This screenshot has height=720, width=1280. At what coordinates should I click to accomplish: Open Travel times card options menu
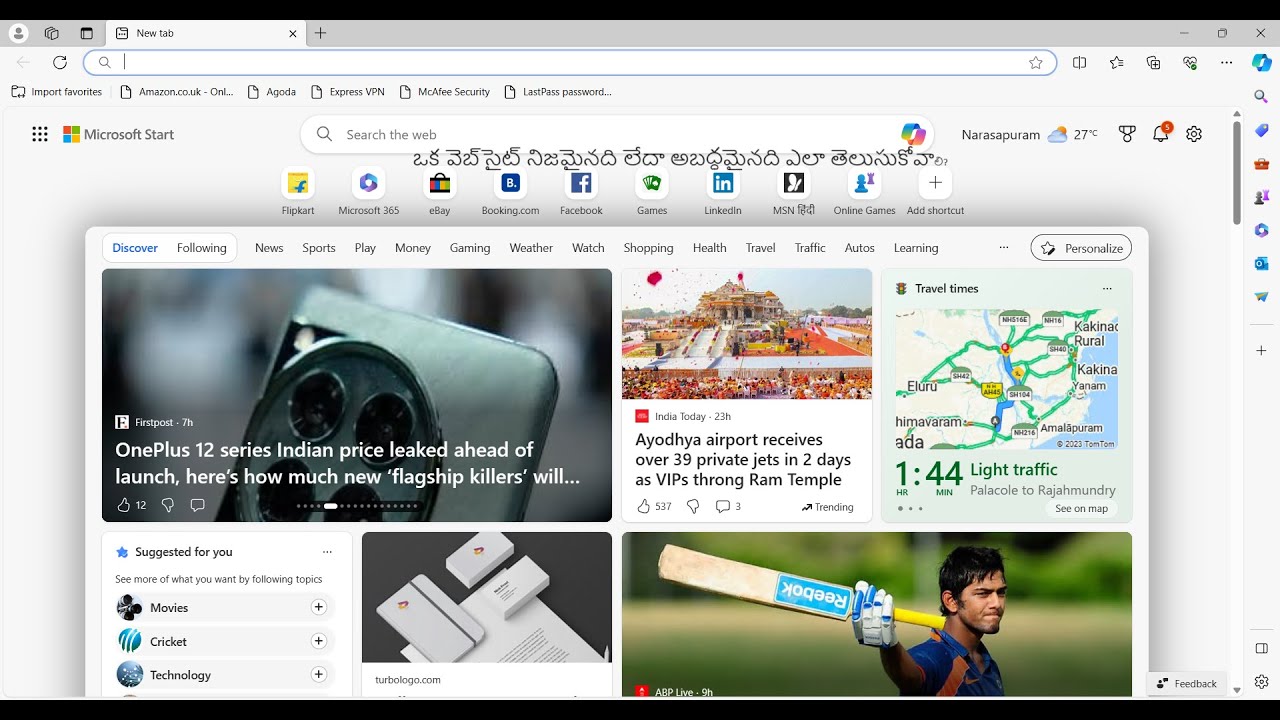click(x=1107, y=288)
